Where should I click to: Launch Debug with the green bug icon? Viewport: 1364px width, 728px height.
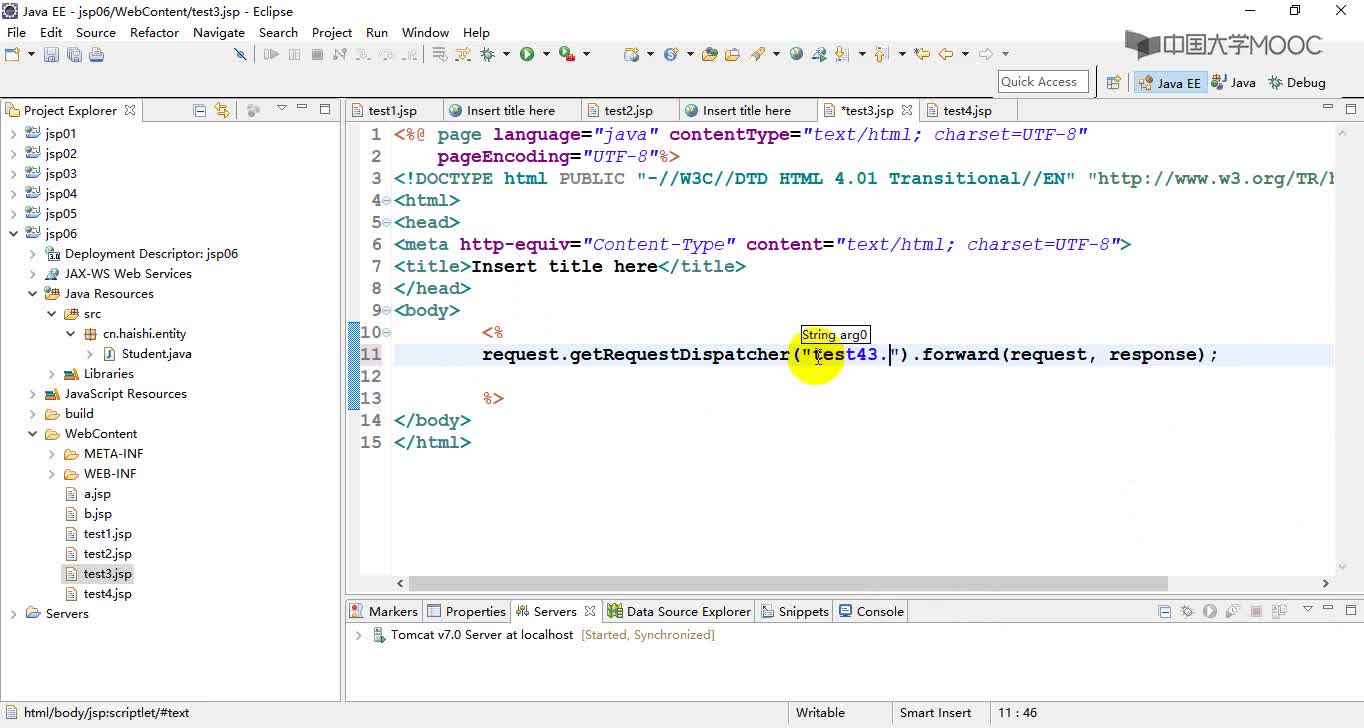487,54
